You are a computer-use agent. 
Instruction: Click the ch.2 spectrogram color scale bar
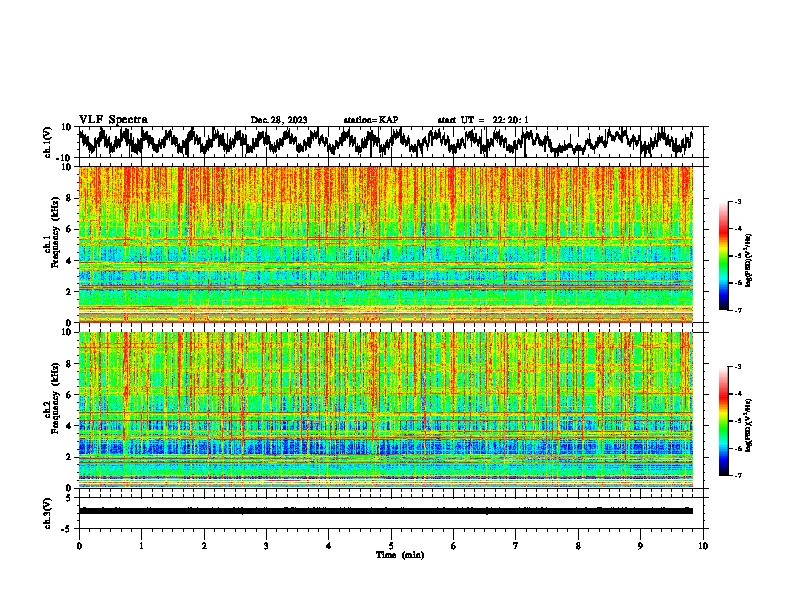[x=723, y=421]
